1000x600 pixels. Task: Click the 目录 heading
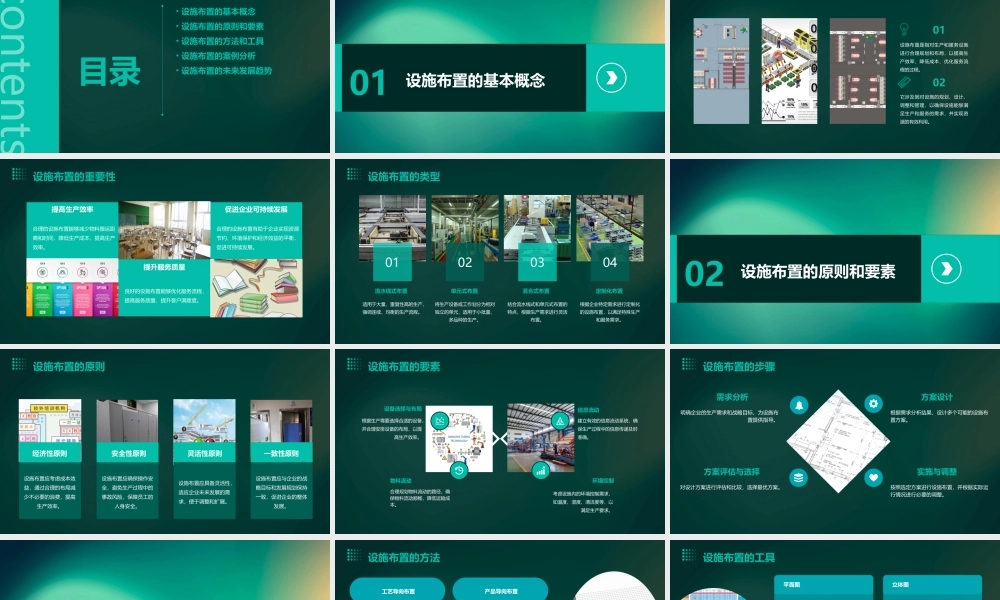tap(110, 71)
